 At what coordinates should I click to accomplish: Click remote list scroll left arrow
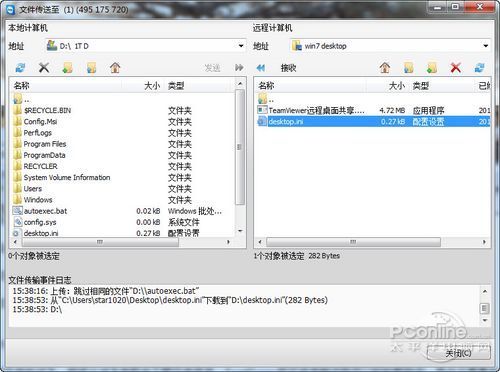260,242
